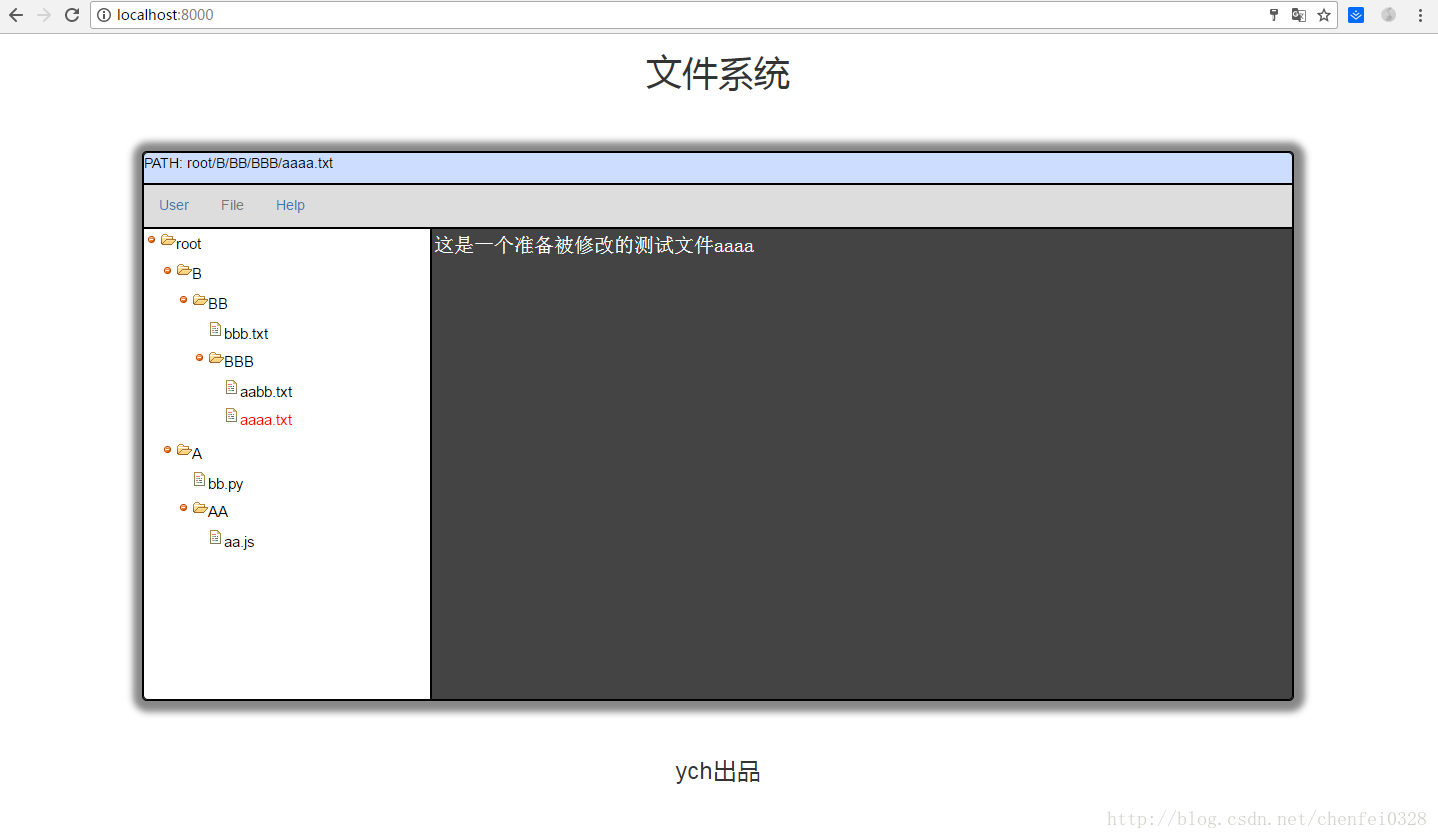Click the file icon next to aa.js
Image resolution: width=1438 pixels, height=839 pixels.
[x=215, y=537]
